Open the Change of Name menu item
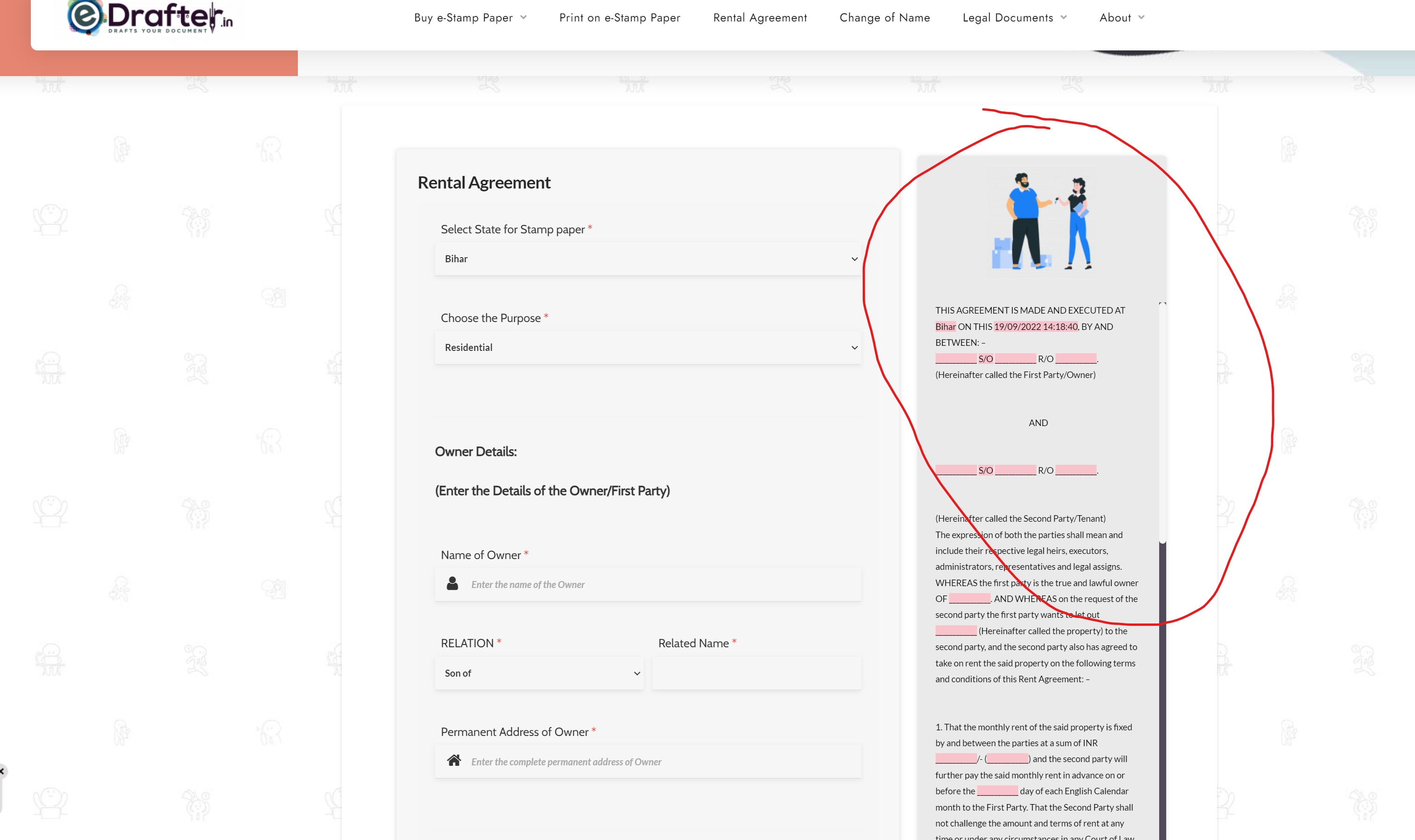The image size is (1415, 840). point(885,18)
